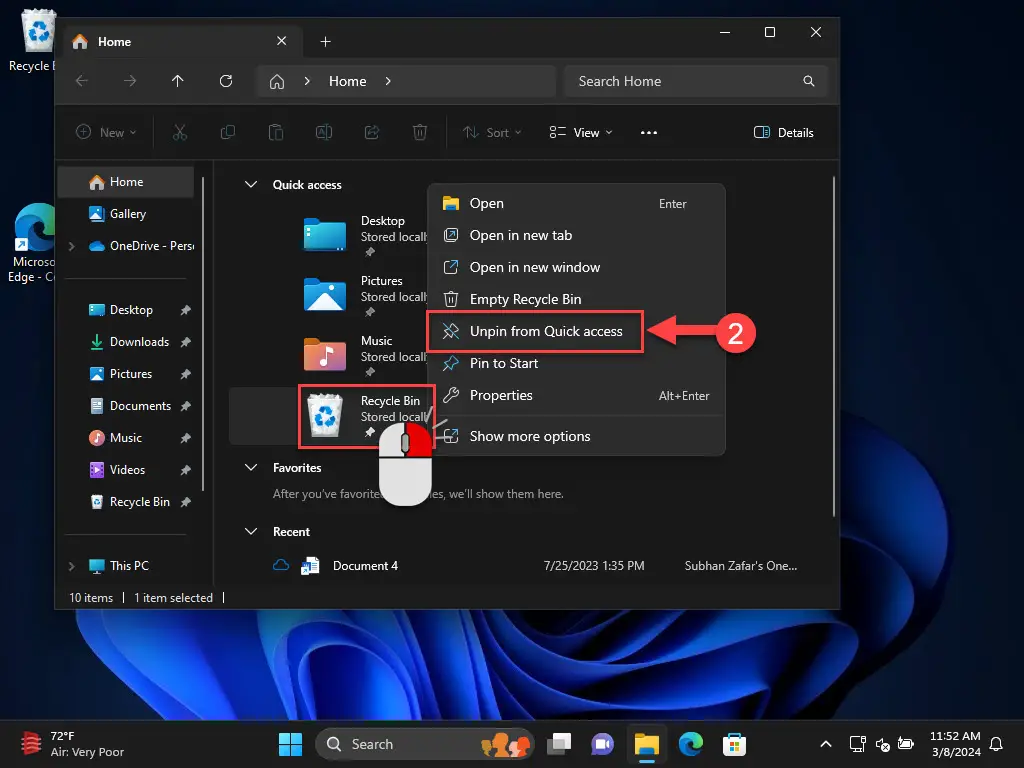This screenshot has width=1024, height=768.
Task: Click the Search Home input field
Action: click(696, 81)
